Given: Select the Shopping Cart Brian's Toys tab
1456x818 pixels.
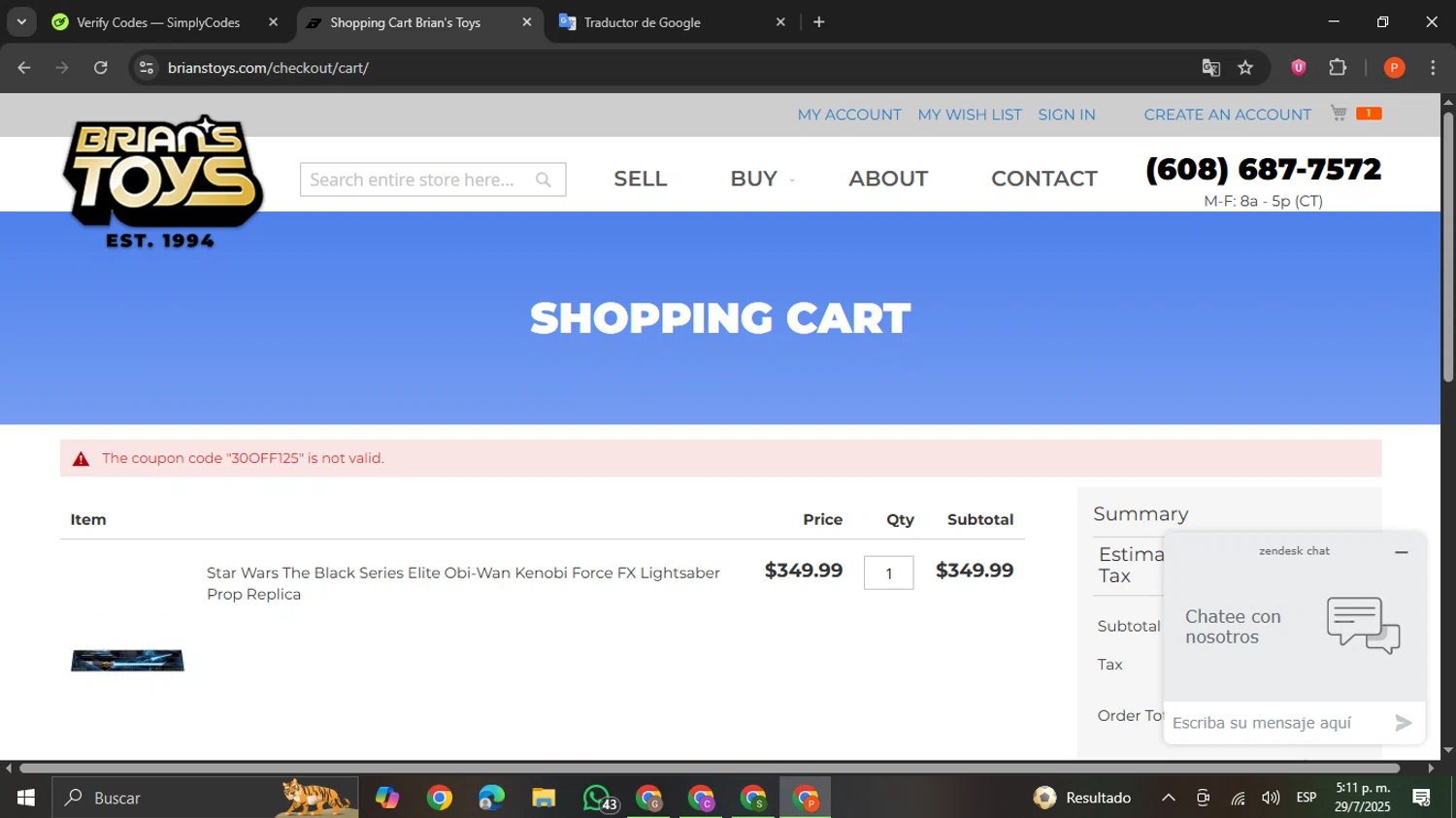Looking at the screenshot, I should click(x=405, y=21).
